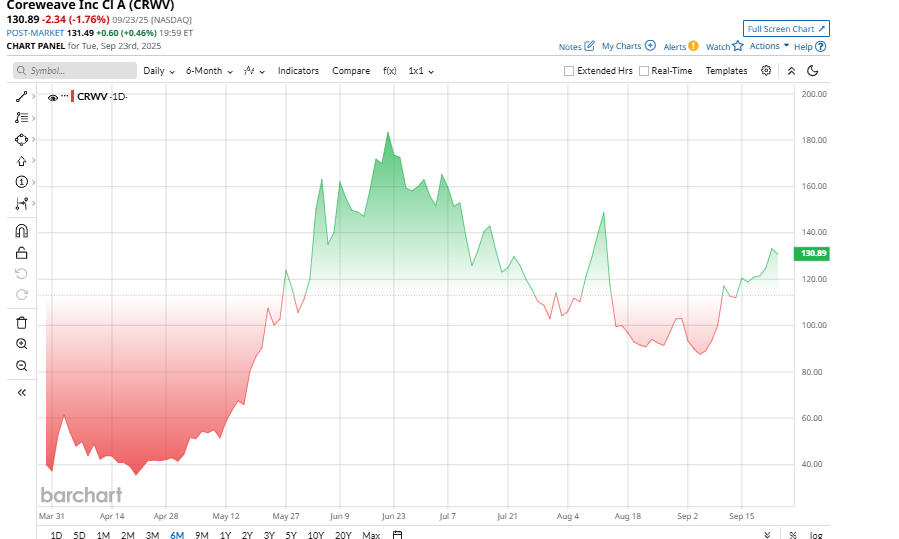Zoom out of the chart

tap(21, 366)
